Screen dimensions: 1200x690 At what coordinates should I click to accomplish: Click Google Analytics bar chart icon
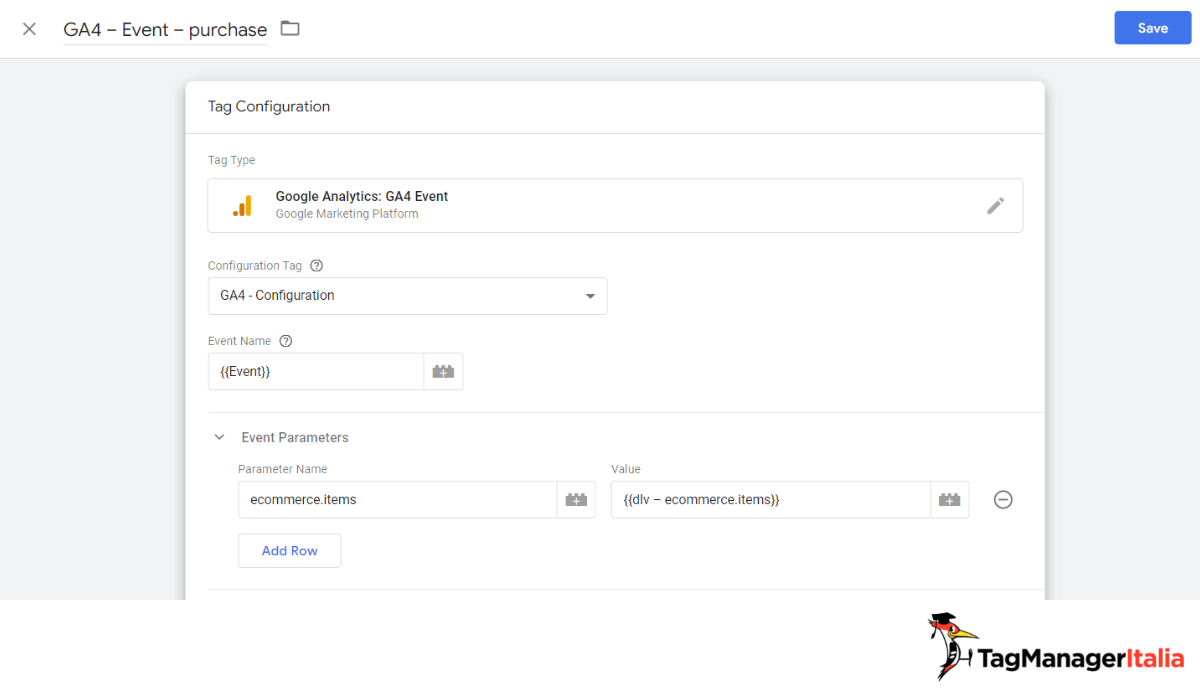point(242,206)
